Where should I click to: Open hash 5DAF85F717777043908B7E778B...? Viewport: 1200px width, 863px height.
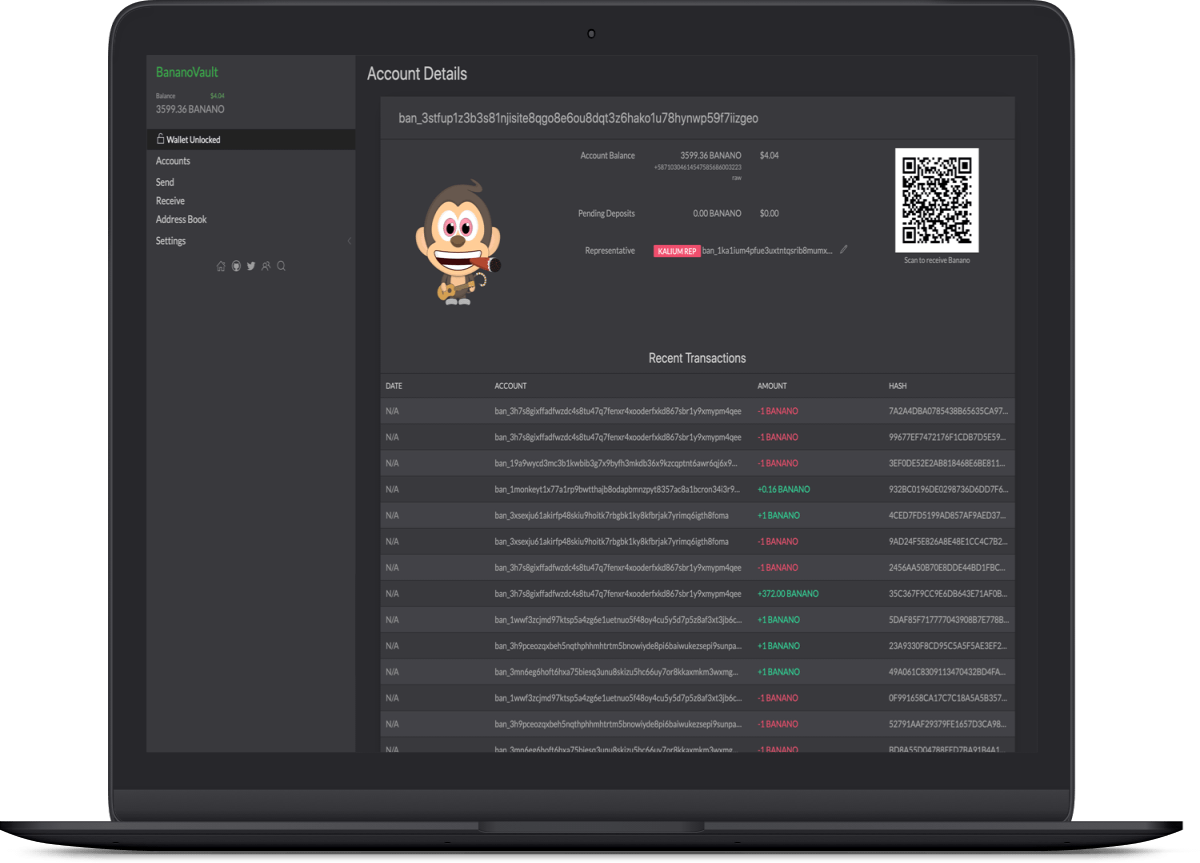pyautogui.click(x=948, y=619)
